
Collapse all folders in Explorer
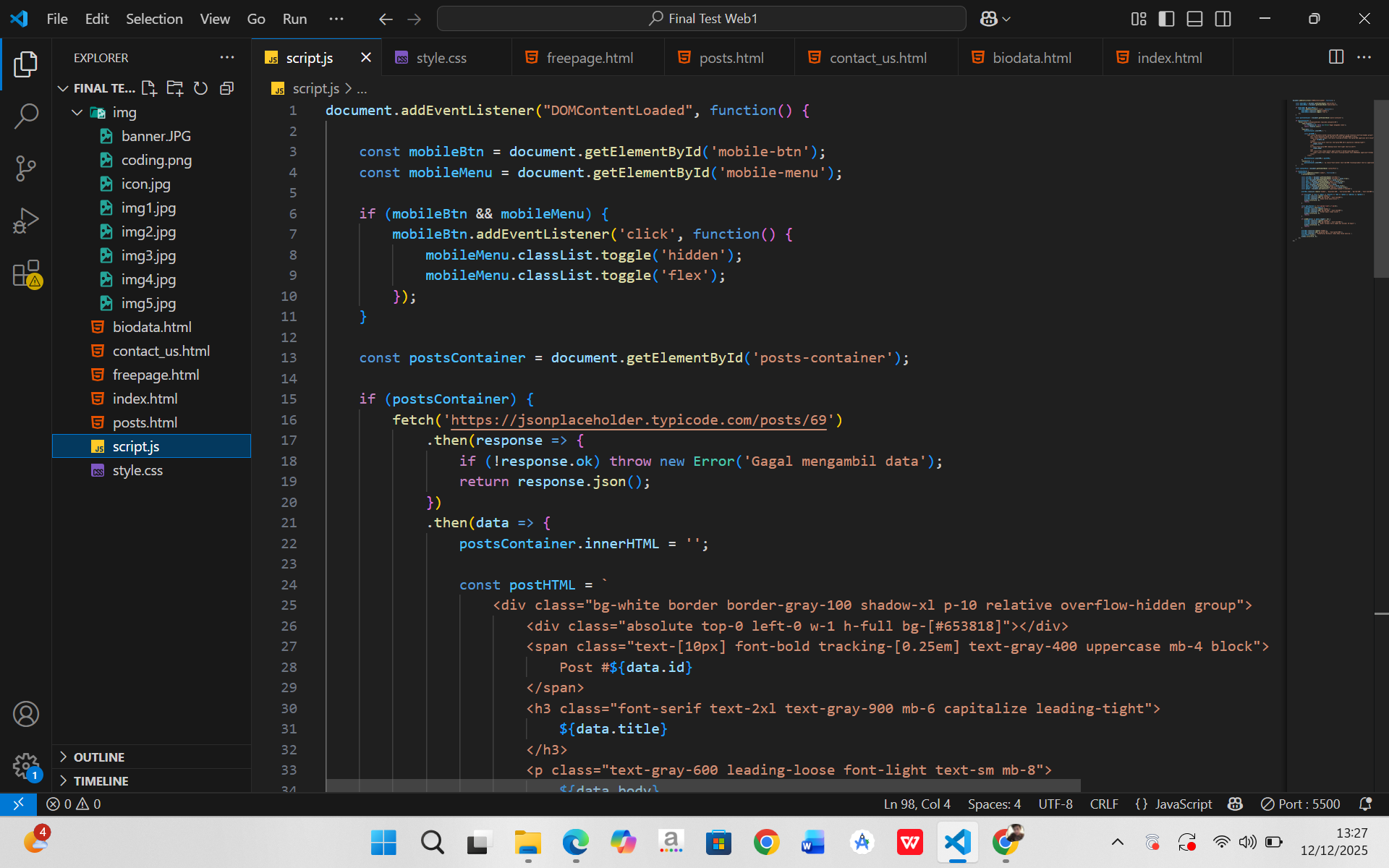click(x=227, y=88)
